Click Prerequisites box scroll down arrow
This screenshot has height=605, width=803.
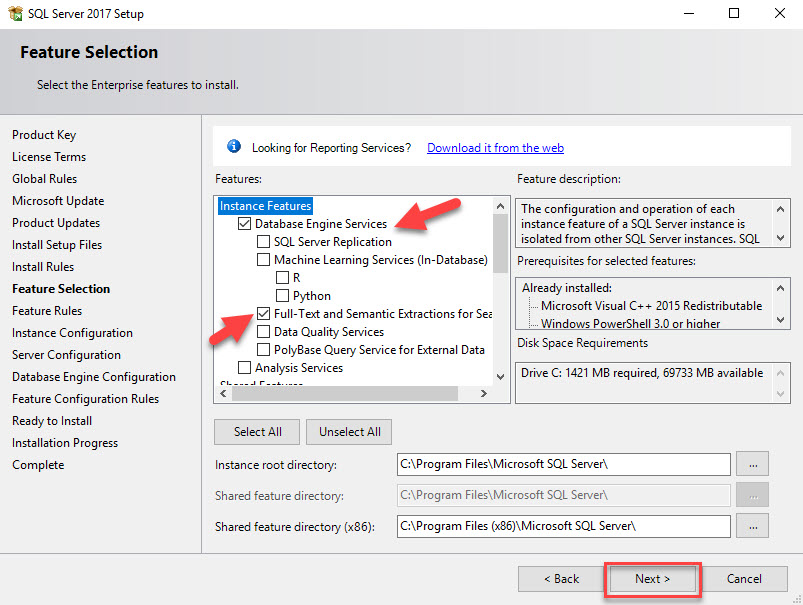780,320
